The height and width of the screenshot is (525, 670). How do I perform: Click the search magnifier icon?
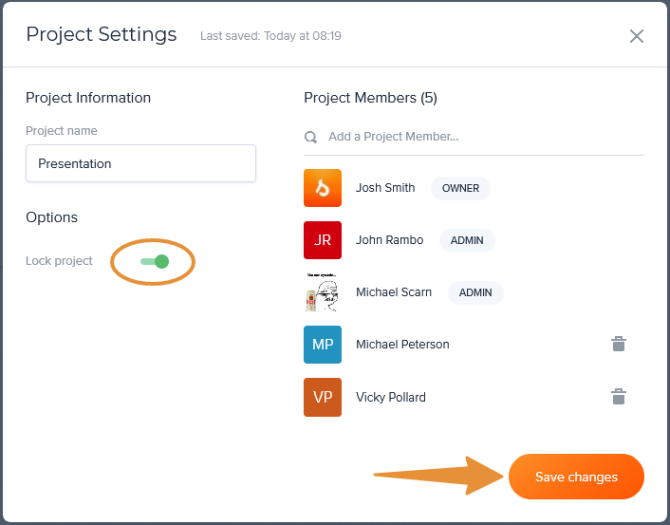point(311,137)
